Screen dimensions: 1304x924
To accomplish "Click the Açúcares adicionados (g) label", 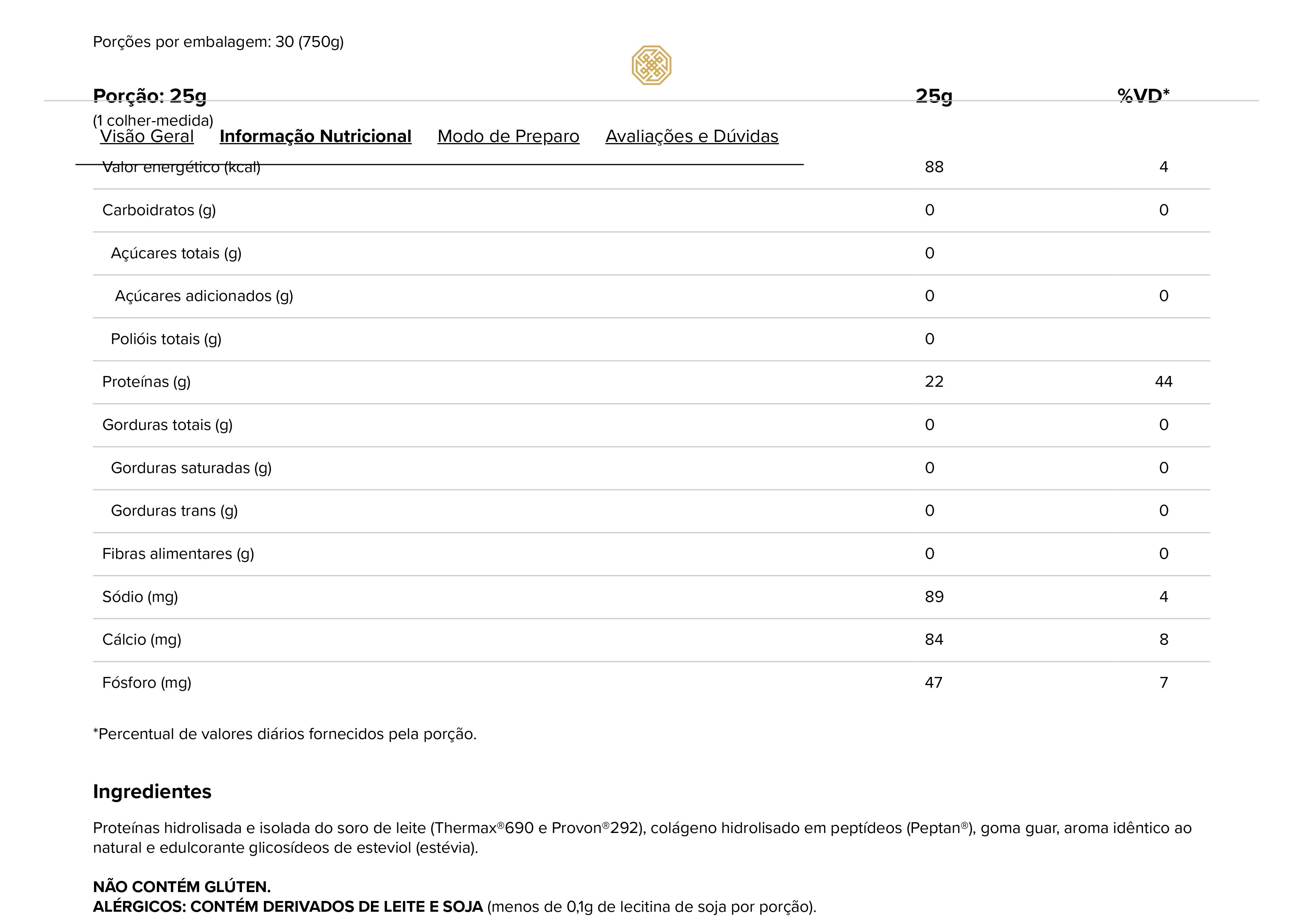I will (204, 296).
